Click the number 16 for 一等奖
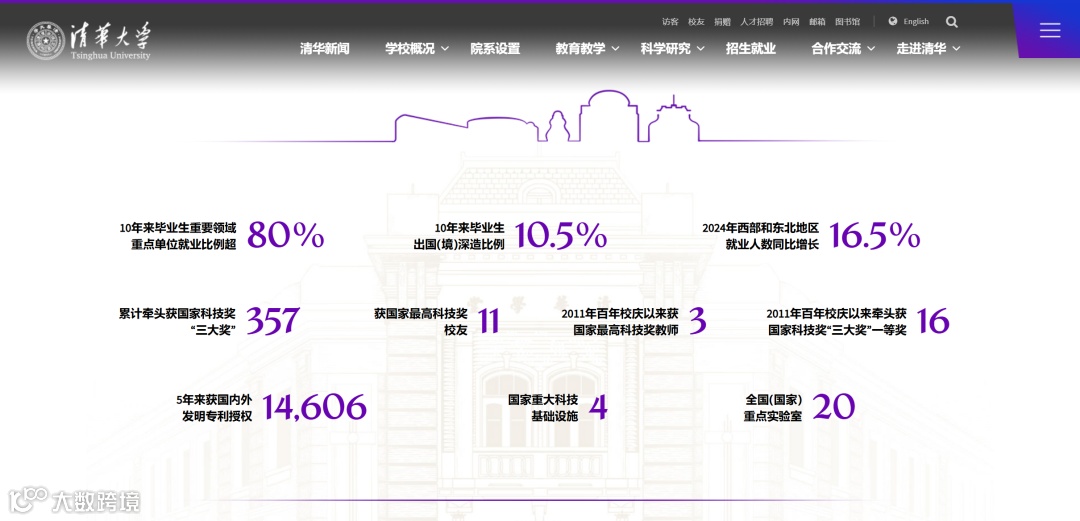 click(x=933, y=321)
